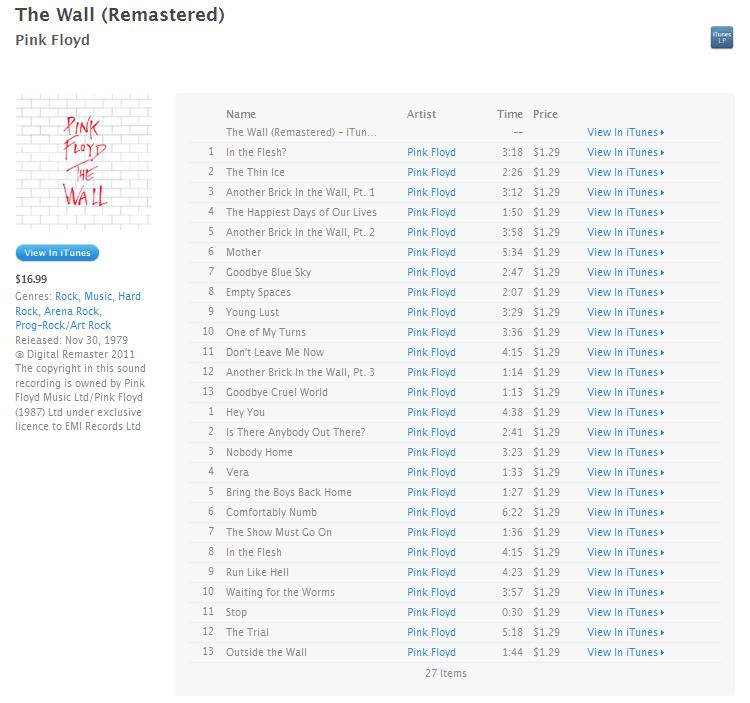
Task: View Comfortably Numb in iTunes
Action: (625, 512)
